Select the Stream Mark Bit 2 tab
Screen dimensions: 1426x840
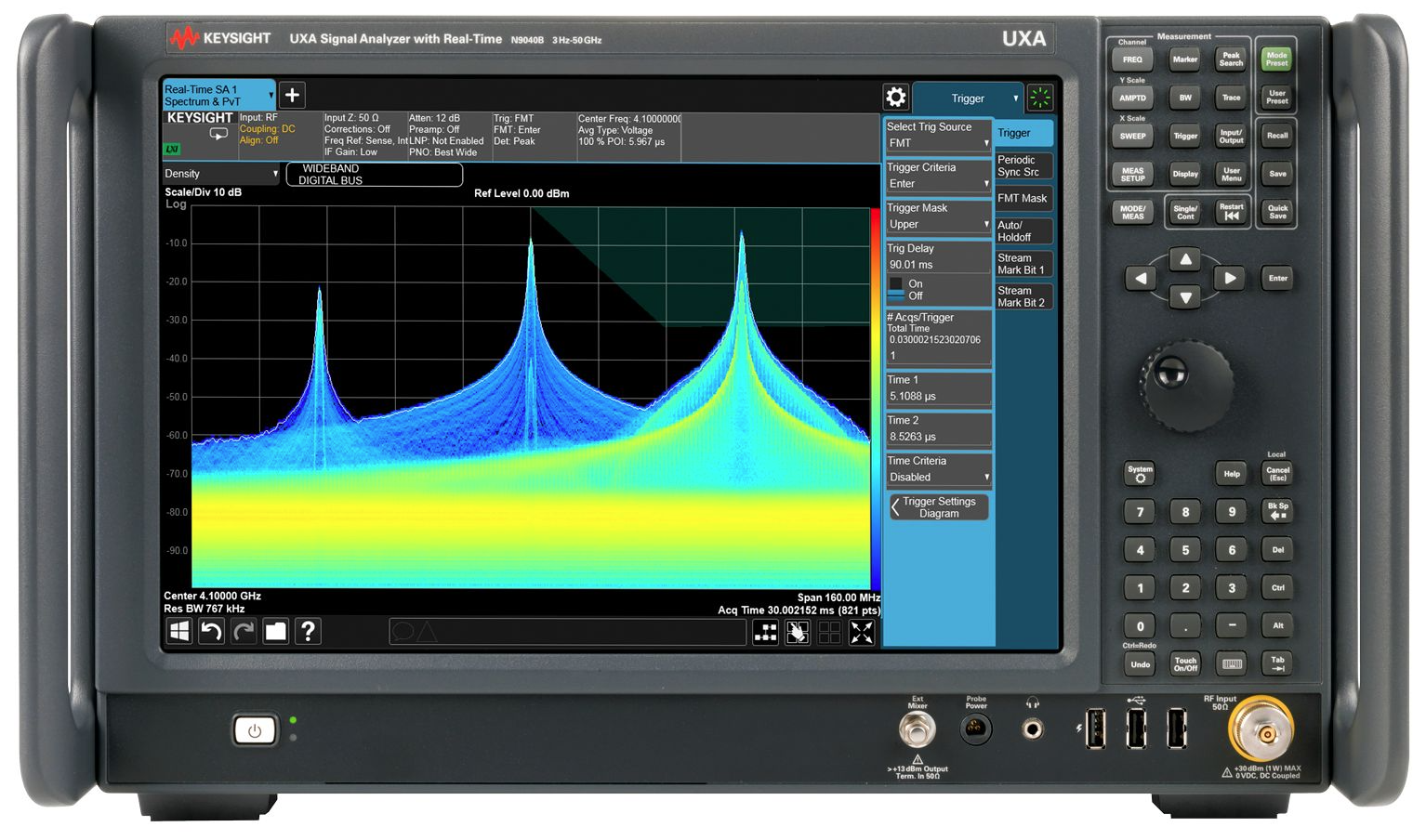[x=1024, y=296]
